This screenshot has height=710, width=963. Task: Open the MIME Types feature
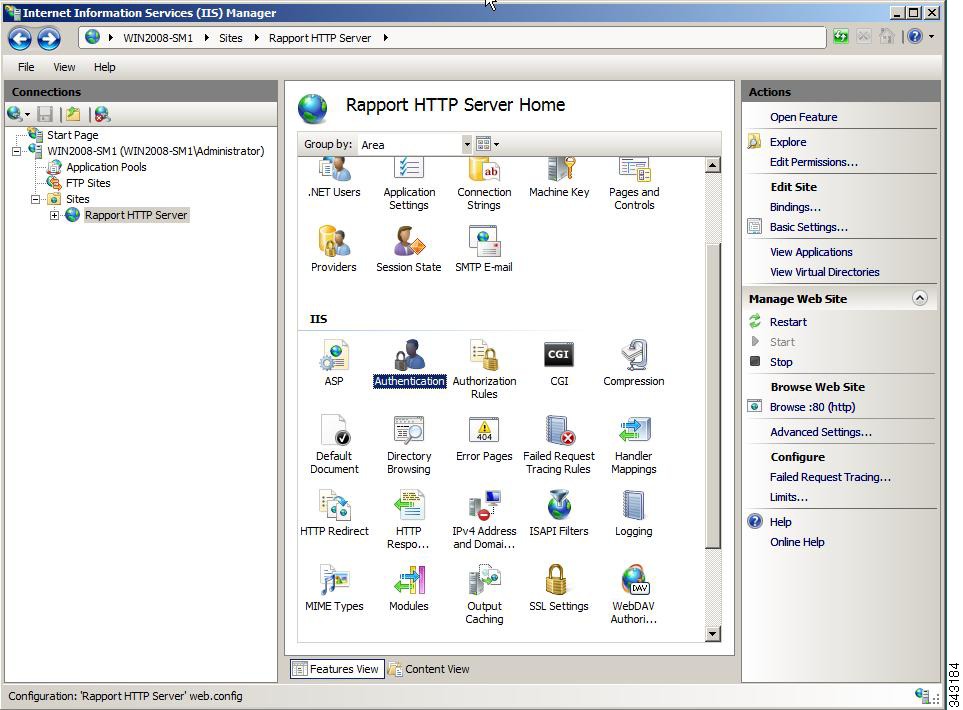click(x=334, y=588)
